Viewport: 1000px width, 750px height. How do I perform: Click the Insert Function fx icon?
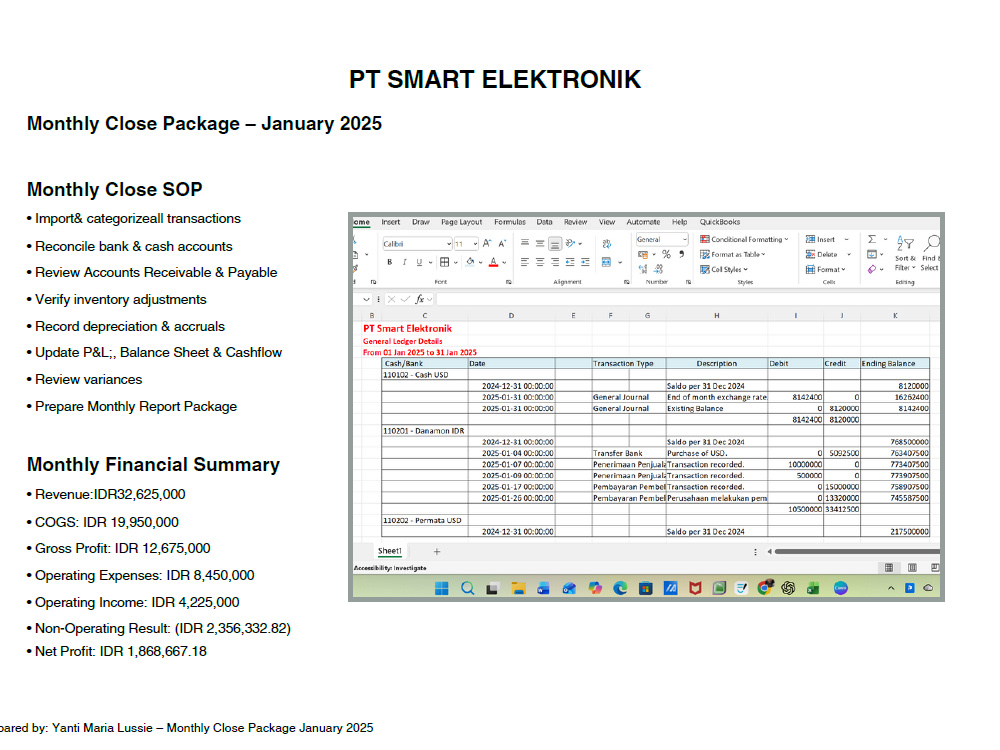coord(420,299)
